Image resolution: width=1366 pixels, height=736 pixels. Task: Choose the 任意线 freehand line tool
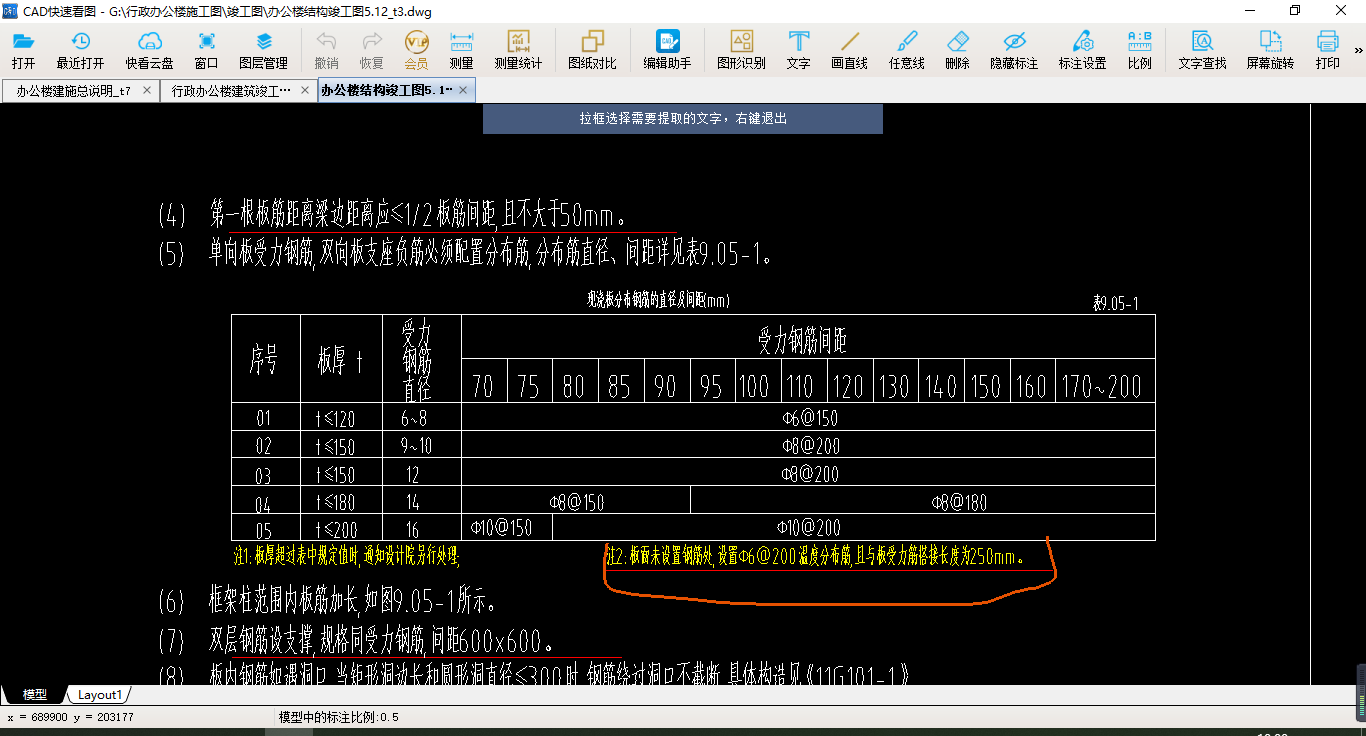tap(906, 50)
